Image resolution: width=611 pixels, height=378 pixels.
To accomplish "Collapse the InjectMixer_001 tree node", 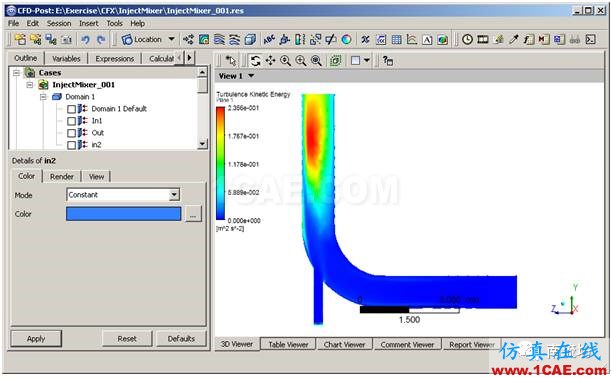I will tap(30, 85).
